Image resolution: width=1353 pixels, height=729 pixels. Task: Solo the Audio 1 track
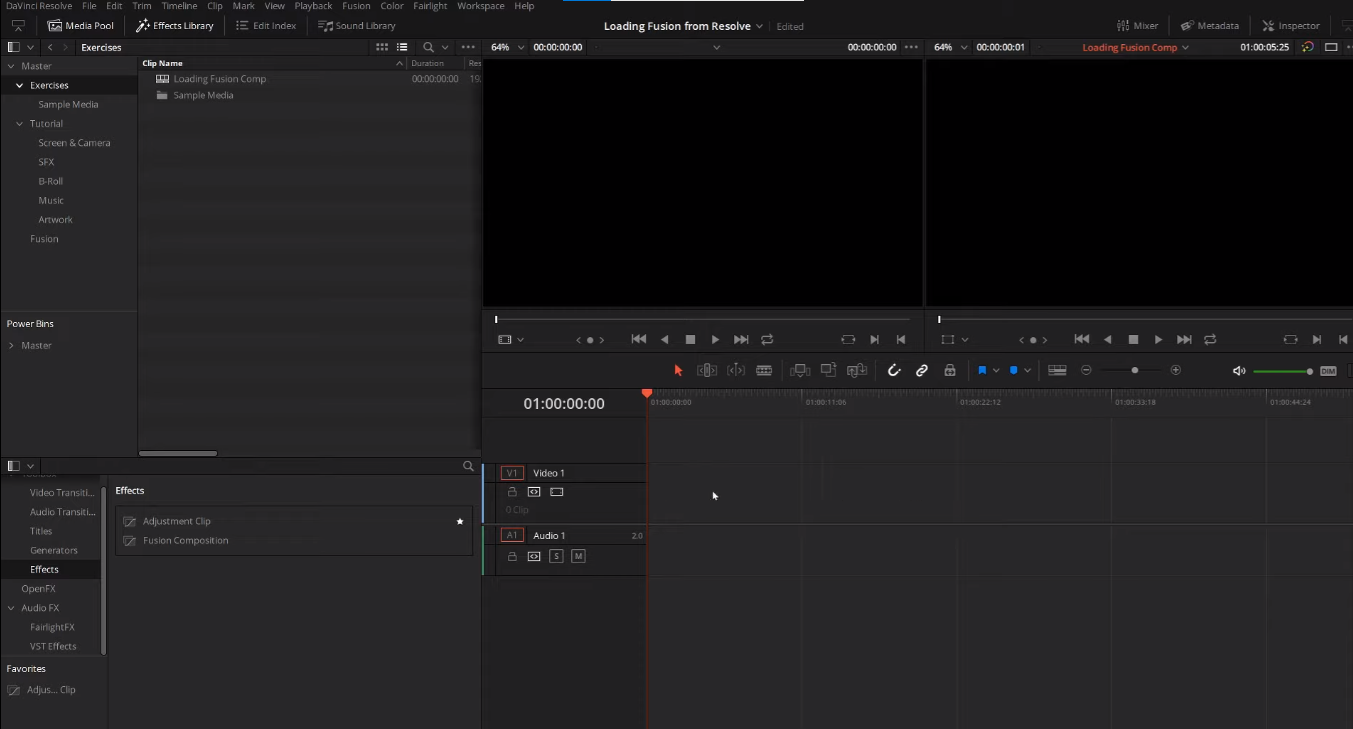(x=556, y=556)
